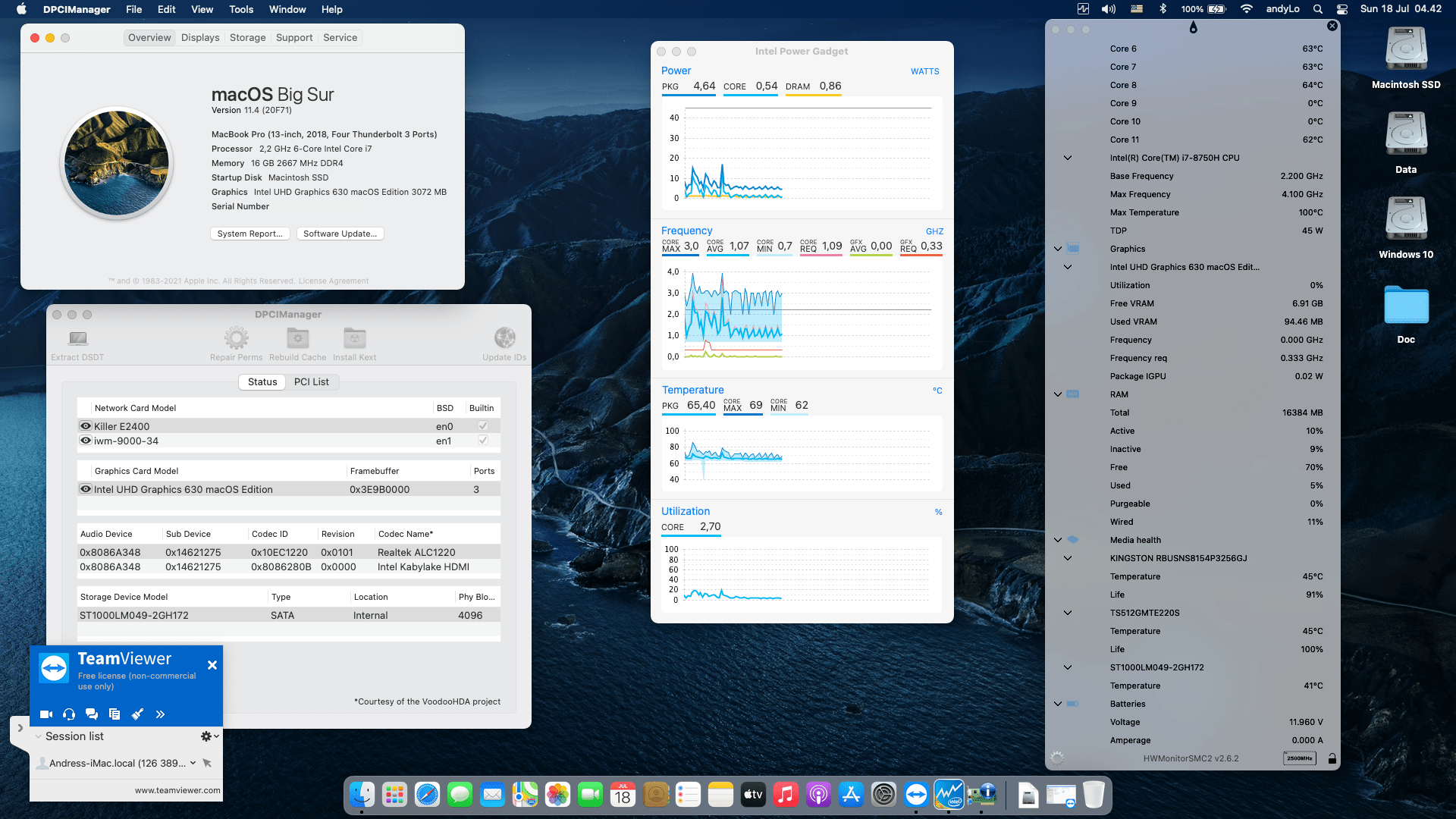
Task: Click the ST1000LM049-2GH172 storage device row
Action: tap(288, 615)
